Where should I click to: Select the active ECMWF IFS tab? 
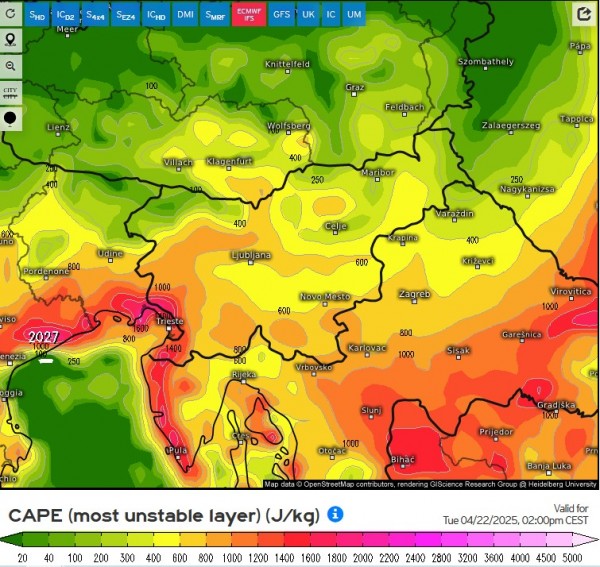pyautogui.click(x=249, y=15)
